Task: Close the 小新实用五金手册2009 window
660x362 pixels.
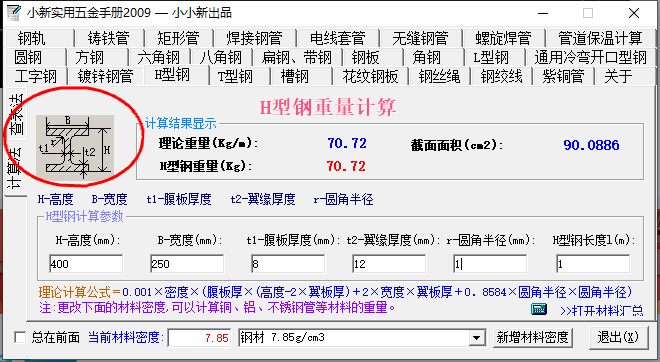Action: click(634, 13)
